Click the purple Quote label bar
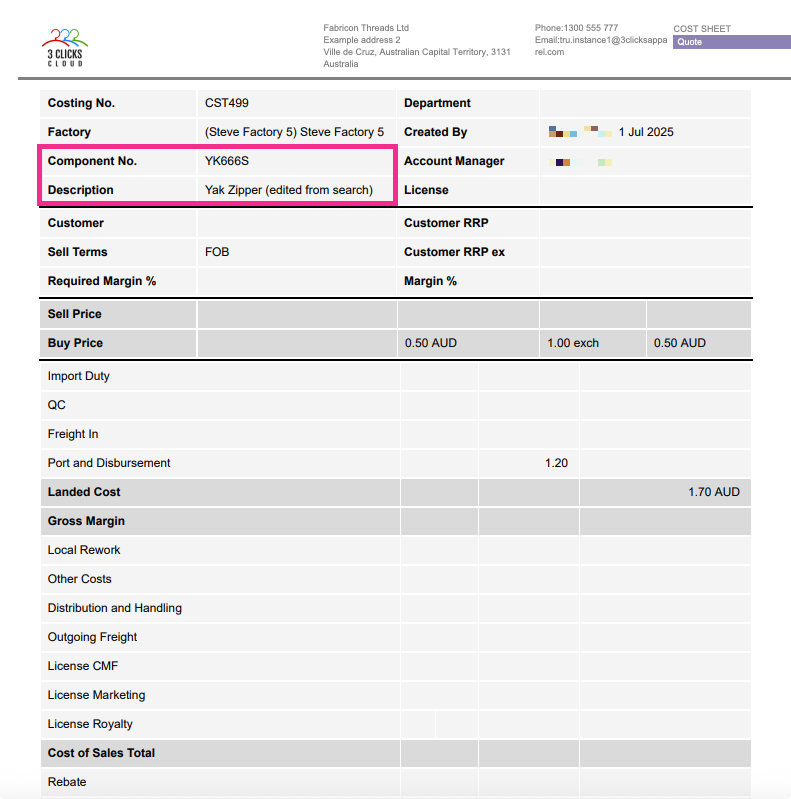The image size is (791, 799). coord(731,42)
